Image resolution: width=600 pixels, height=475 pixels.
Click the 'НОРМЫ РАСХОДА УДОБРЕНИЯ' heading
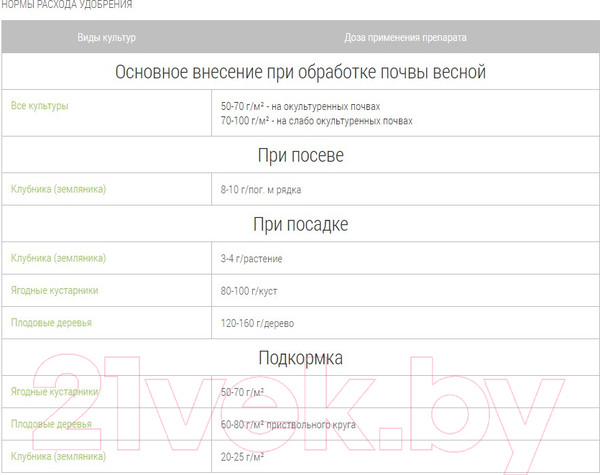pyautogui.click(x=67, y=5)
